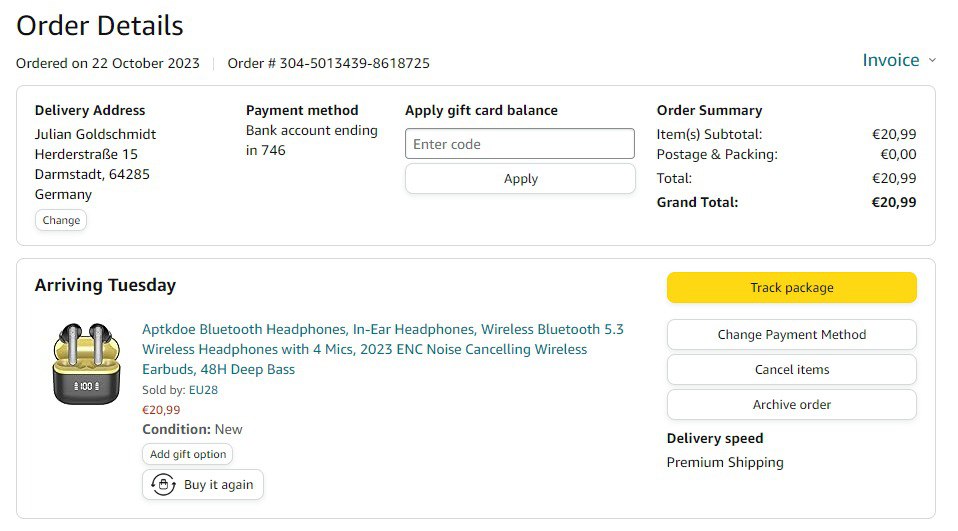
Task: Open the Aptkdoe Bluetooth Headphones product title
Action: click(x=382, y=349)
